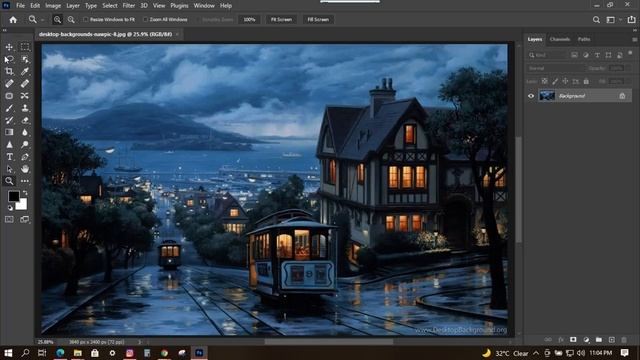Viewport: 640px width, 360px height.
Task: Expand status bar info arrow
Action: [x=140, y=342]
